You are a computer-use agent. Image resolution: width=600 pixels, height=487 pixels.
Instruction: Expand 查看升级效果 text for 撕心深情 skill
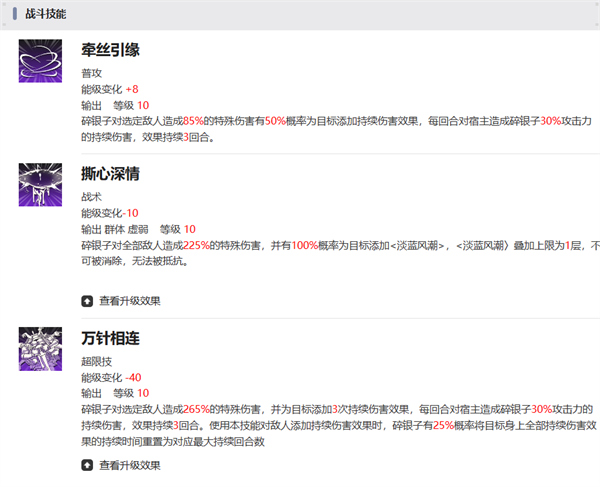[x=129, y=300]
